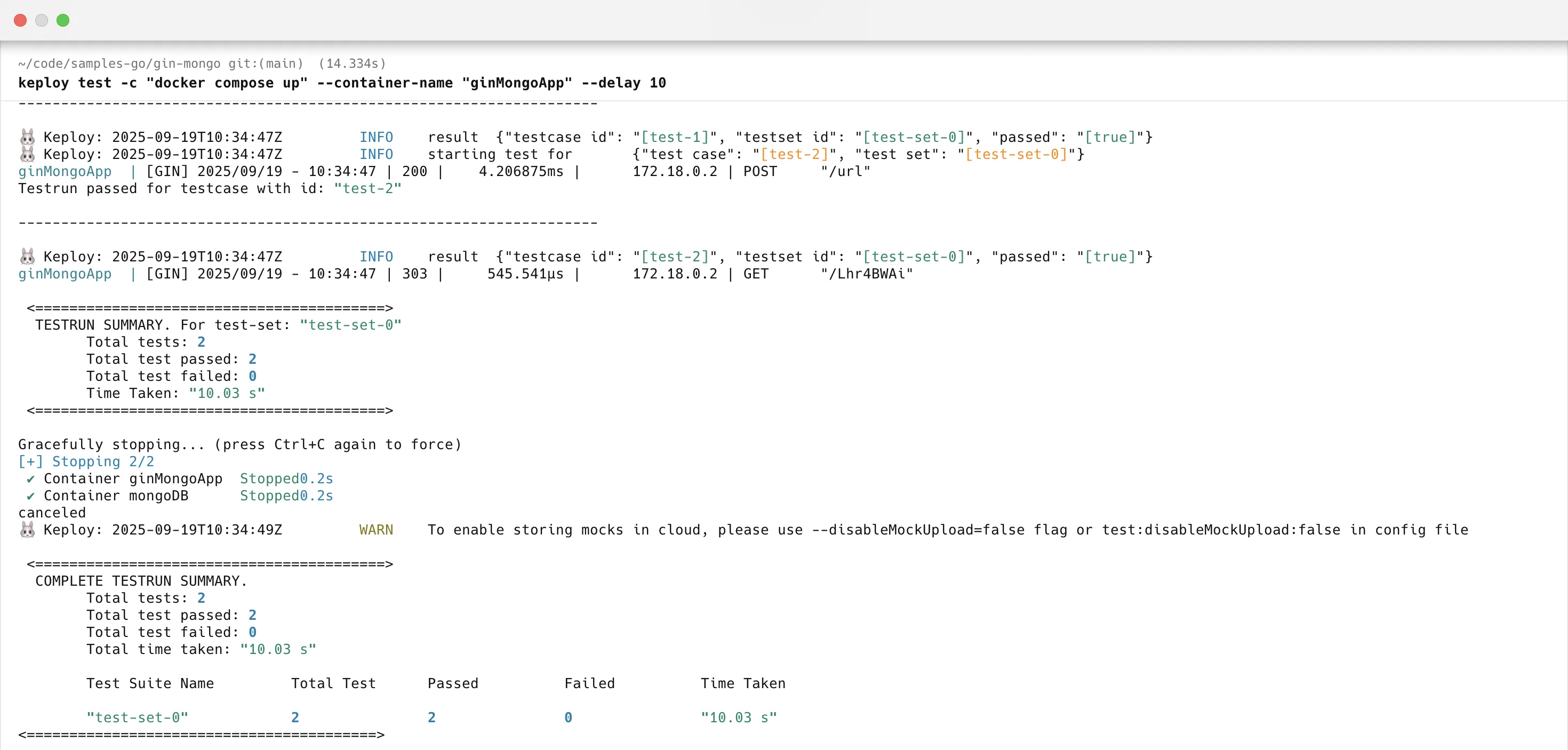1568x750 pixels.
Task: Click 'Gracefully stopping...' message
Action: click(x=240, y=444)
